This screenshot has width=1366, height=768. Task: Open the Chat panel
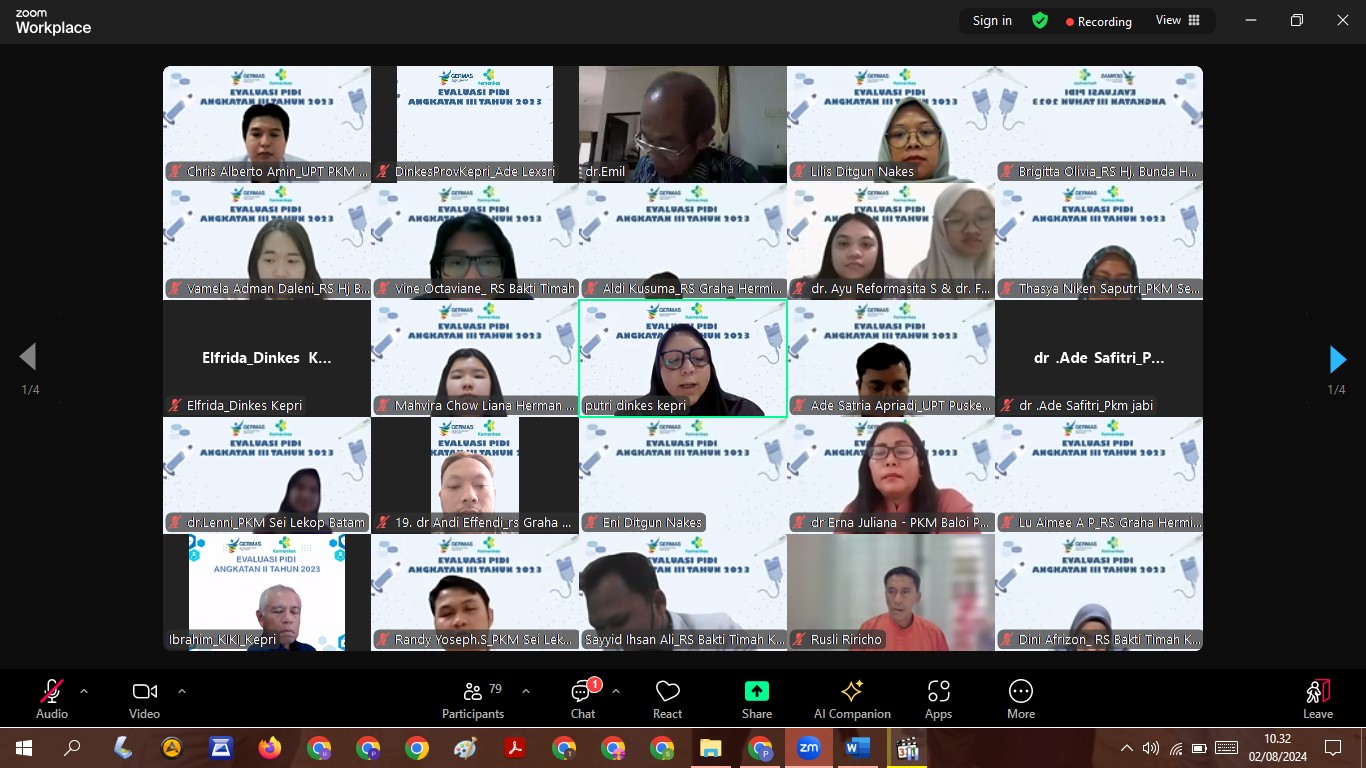click(x=582, y=698)
